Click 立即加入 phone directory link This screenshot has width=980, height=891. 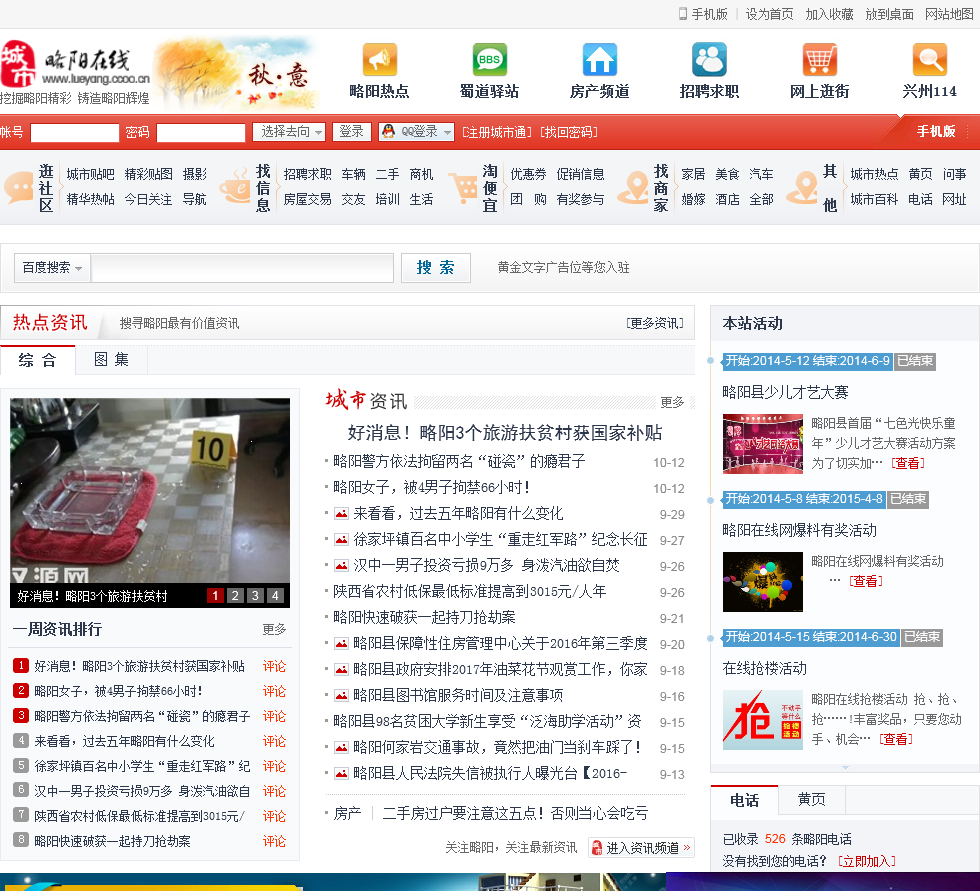pyautogui.click(x=867, y=862)
